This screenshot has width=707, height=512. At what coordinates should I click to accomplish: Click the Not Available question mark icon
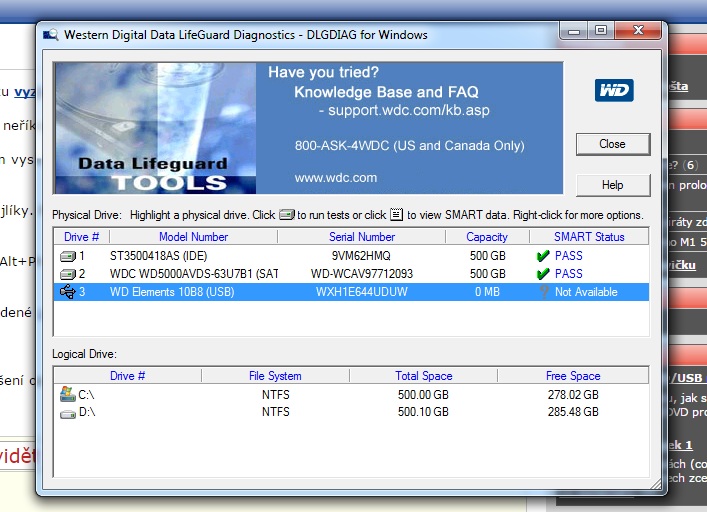[x=542, y=292]
